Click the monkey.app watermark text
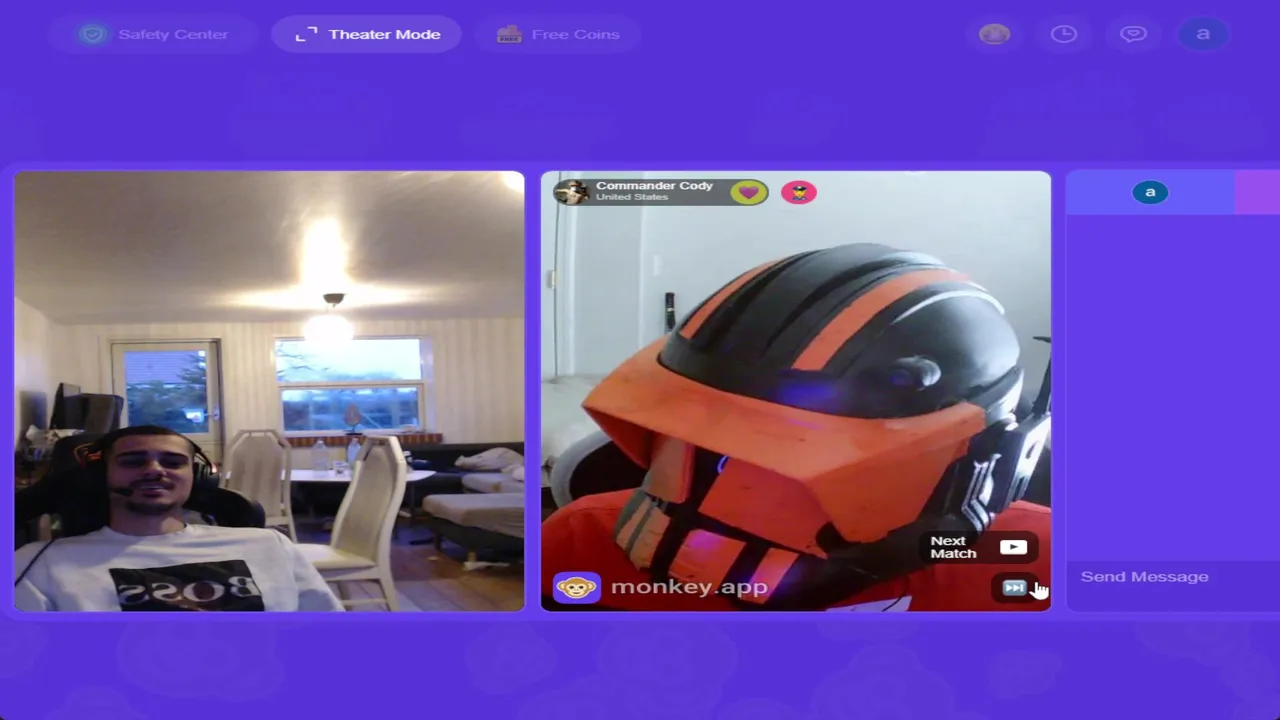The height and width of the screenshot is (720, 1280). [x=689, y=587]
